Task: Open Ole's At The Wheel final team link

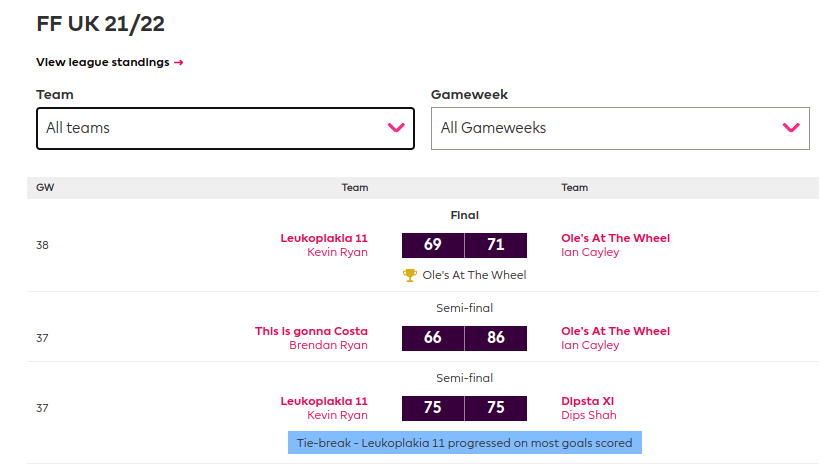Action: pos(616,238)
